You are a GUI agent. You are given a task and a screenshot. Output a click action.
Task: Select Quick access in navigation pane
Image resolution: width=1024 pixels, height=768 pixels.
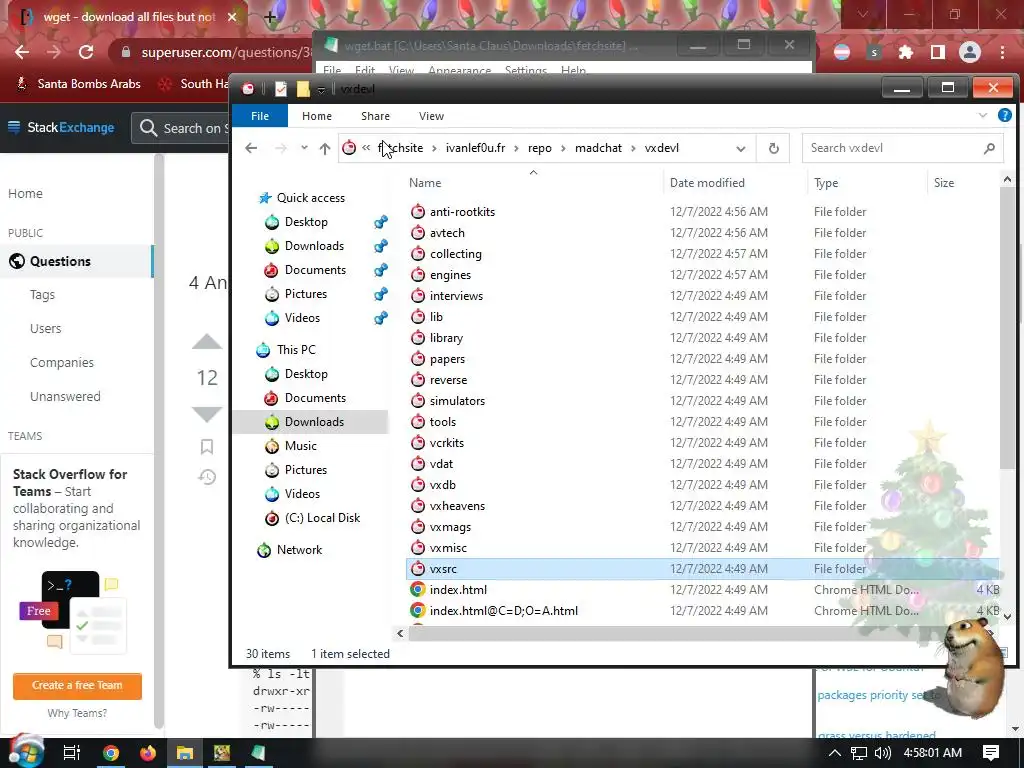310,198
